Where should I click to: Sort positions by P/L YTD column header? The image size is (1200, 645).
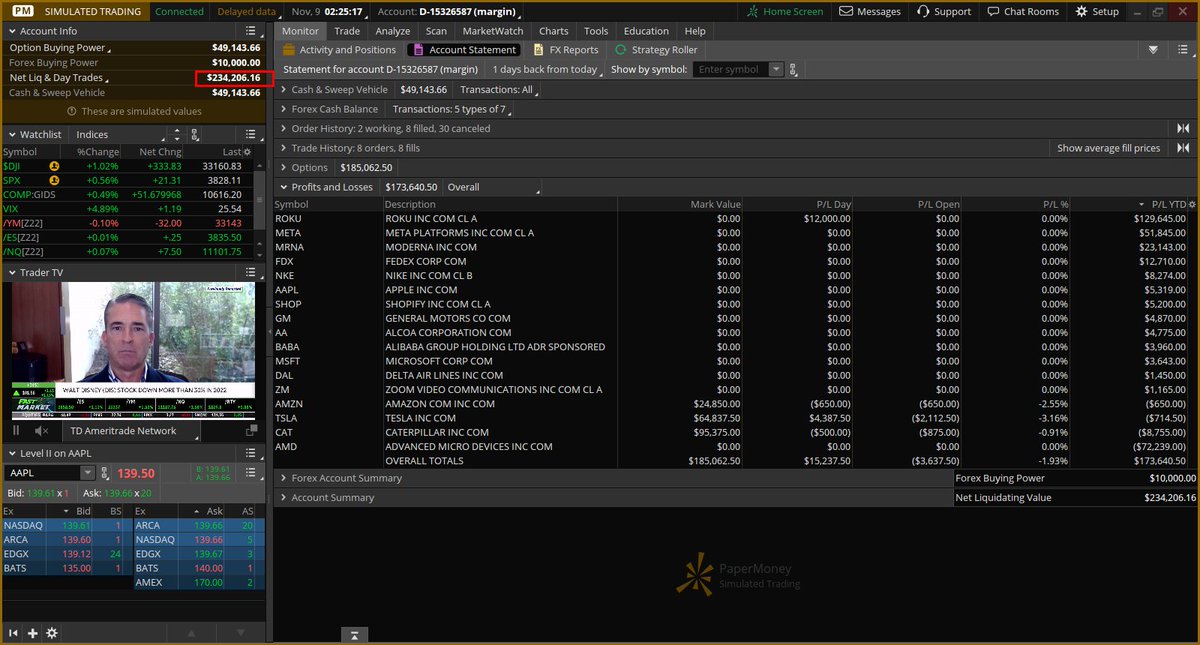click(x=1167, y=204)
